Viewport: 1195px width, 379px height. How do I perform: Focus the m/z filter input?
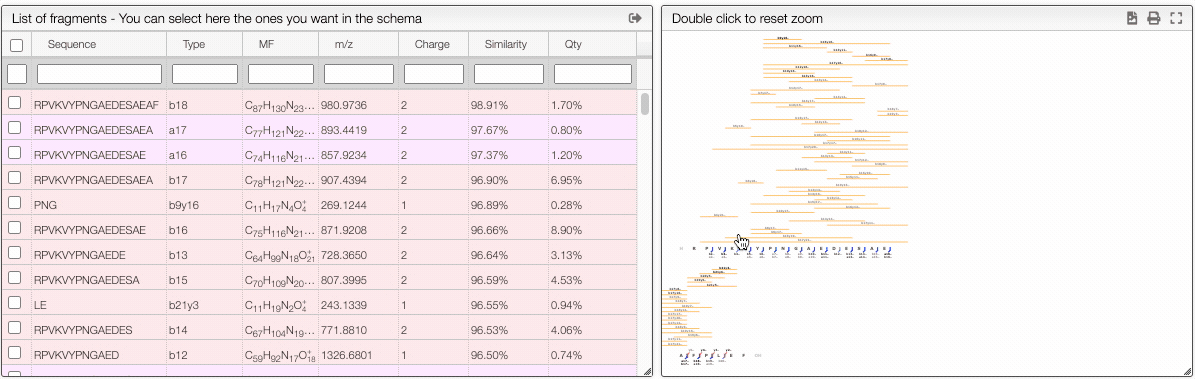pos(358,74)
